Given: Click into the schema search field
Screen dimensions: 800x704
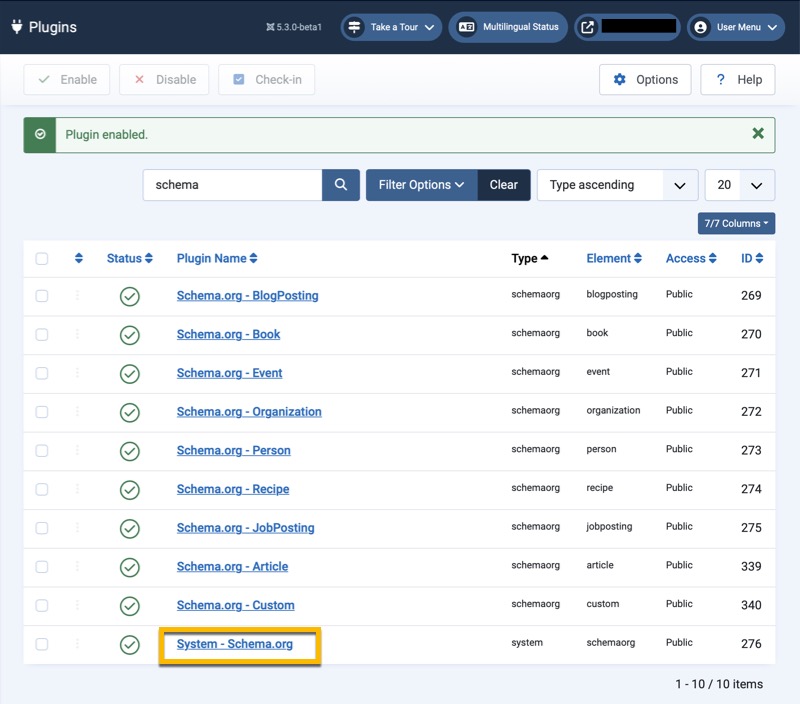Looking at the screenshot, I should pos(232,185).
